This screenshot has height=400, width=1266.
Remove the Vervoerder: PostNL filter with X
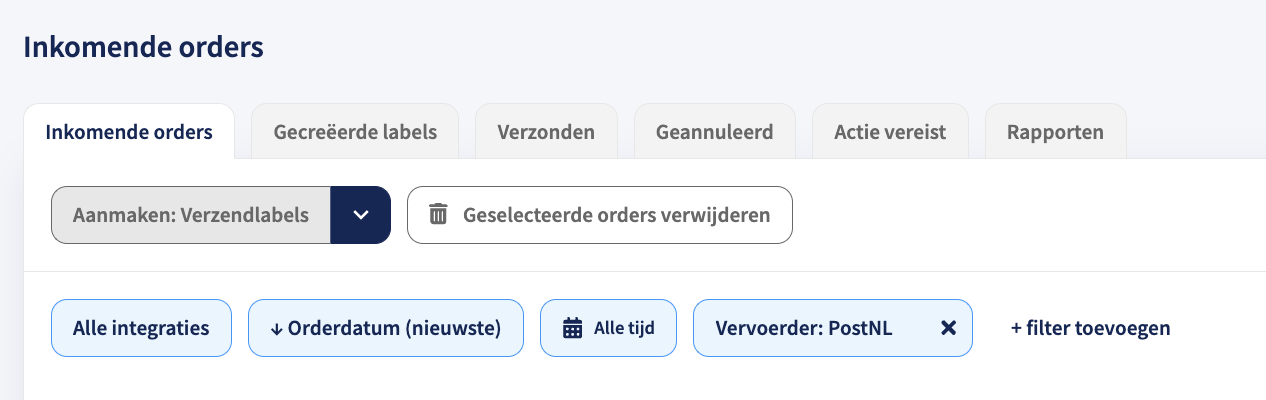point(949,328)
